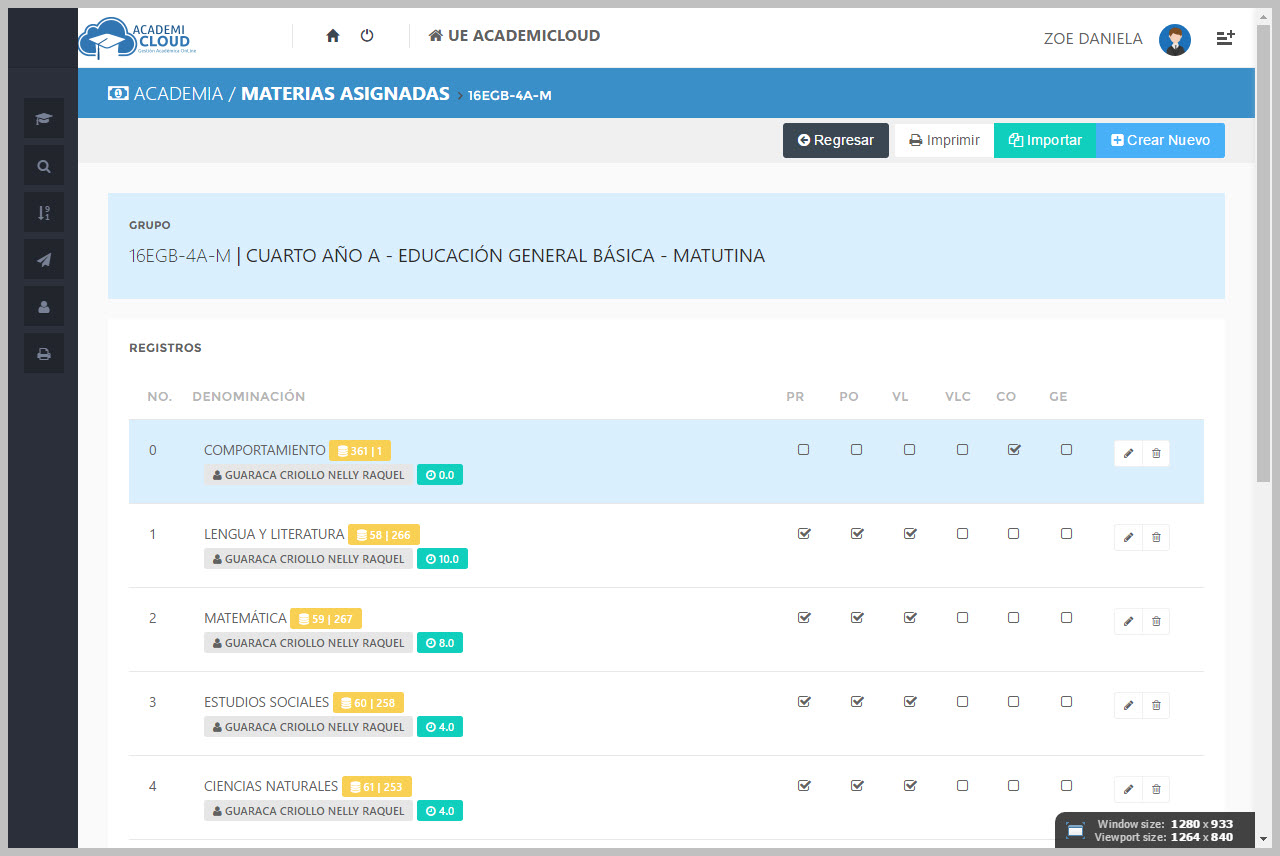
Task: Delete the COMPORTAMIENTO row with trash icon
Action: coord(1156,454)
